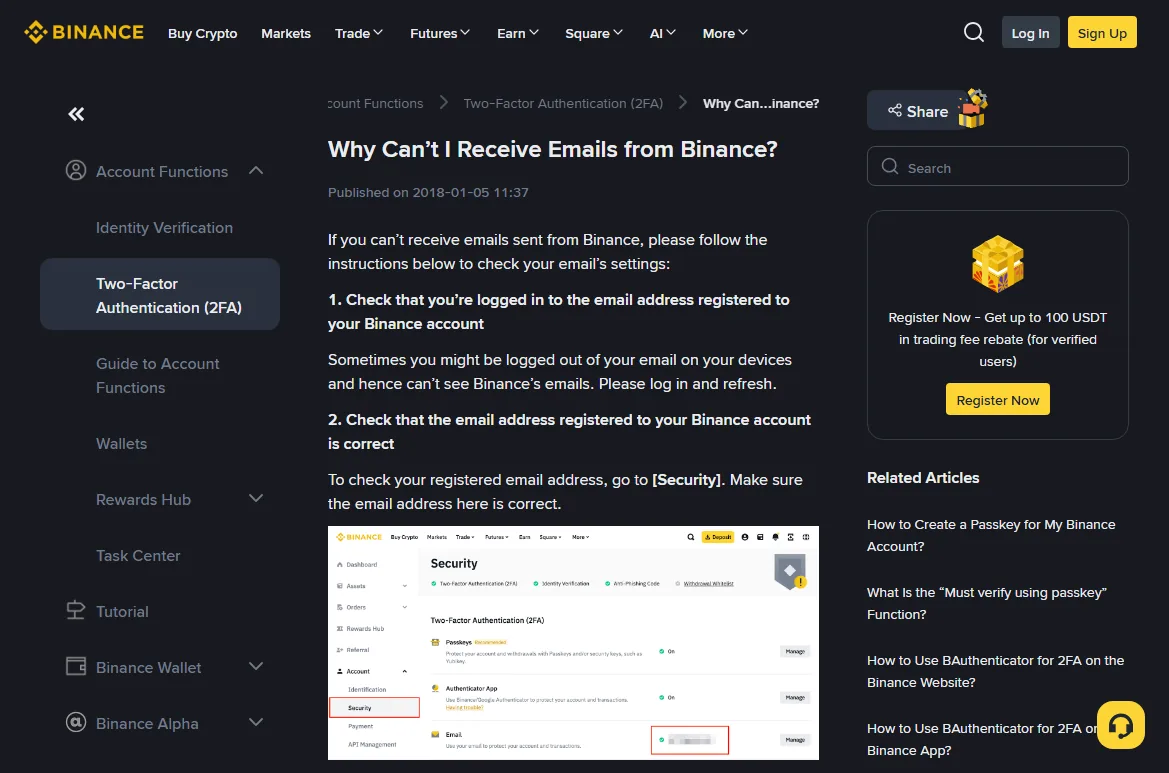The image size is (1169, 773).
Task: Collapse the Account Functions section chevron
Action: [256, 171]
